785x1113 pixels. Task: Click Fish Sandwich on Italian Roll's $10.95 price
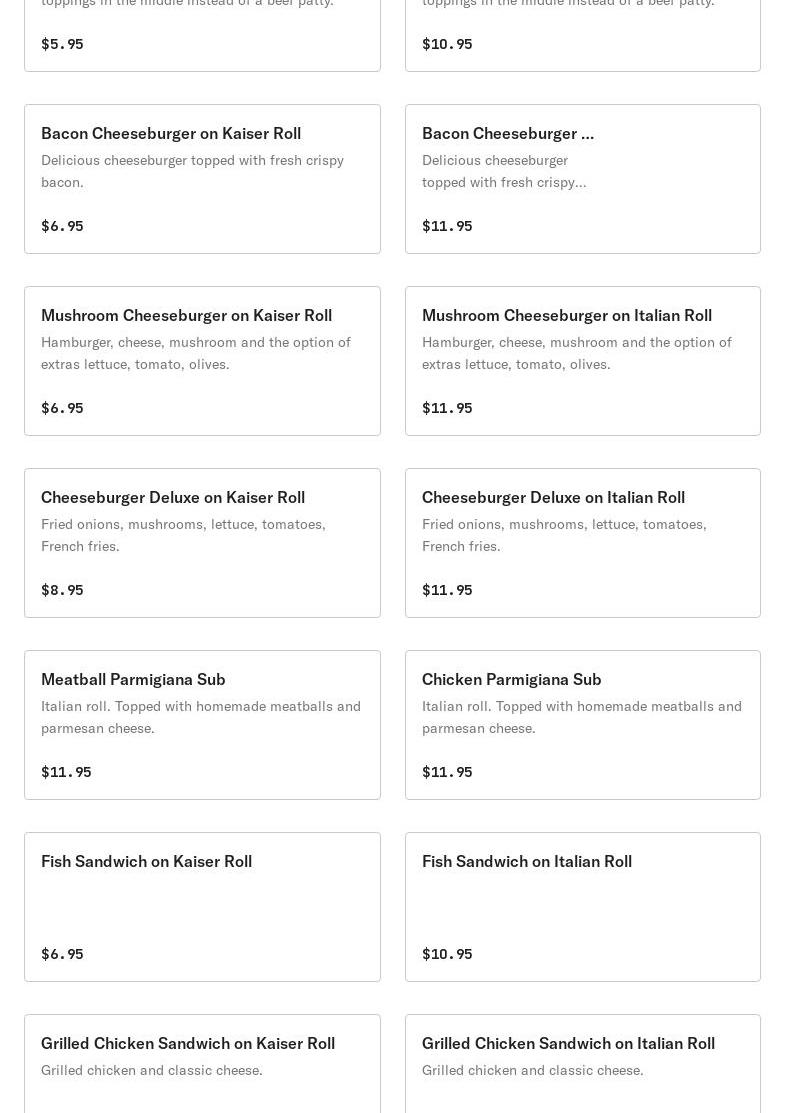[x=447, y=954]
